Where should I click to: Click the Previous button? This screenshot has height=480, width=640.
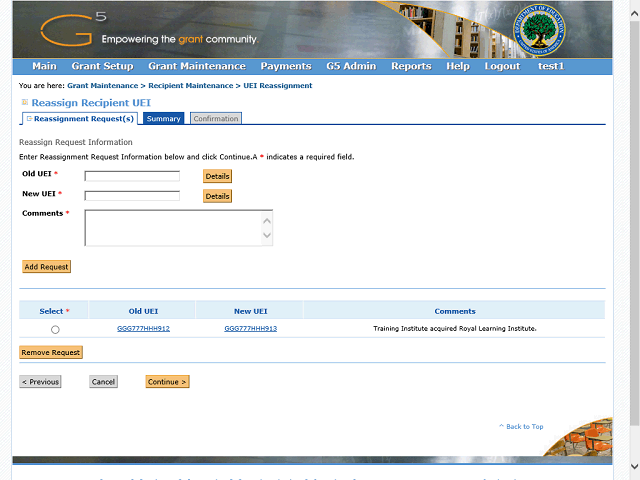coord(40,382)
